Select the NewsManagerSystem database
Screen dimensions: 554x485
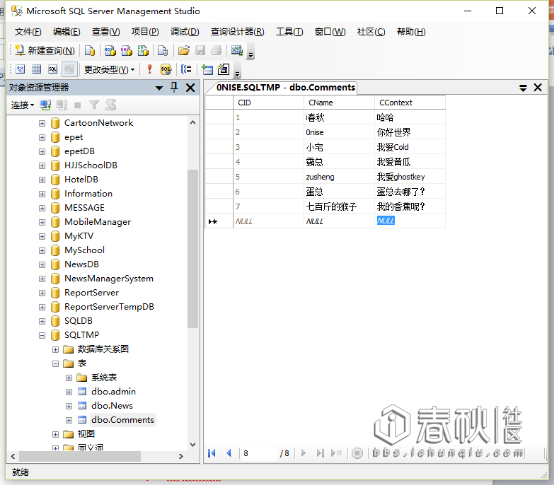coord(109,279)
